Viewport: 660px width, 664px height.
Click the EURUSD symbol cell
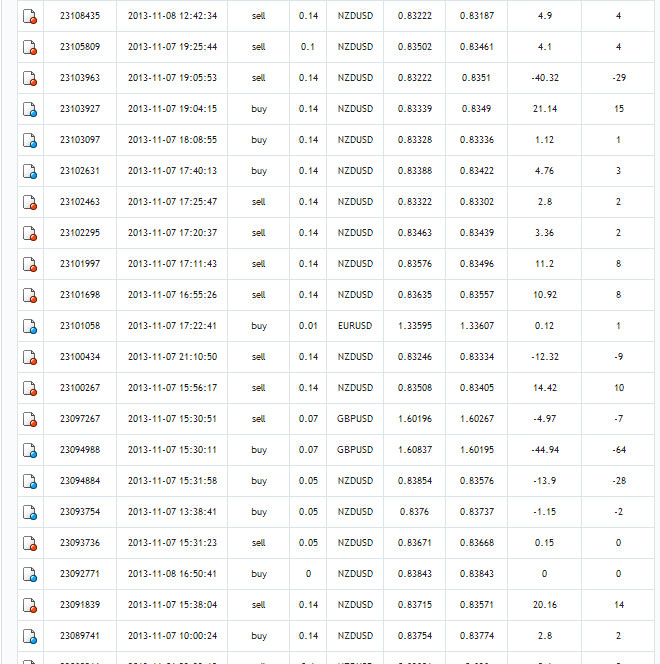(355, 326)
